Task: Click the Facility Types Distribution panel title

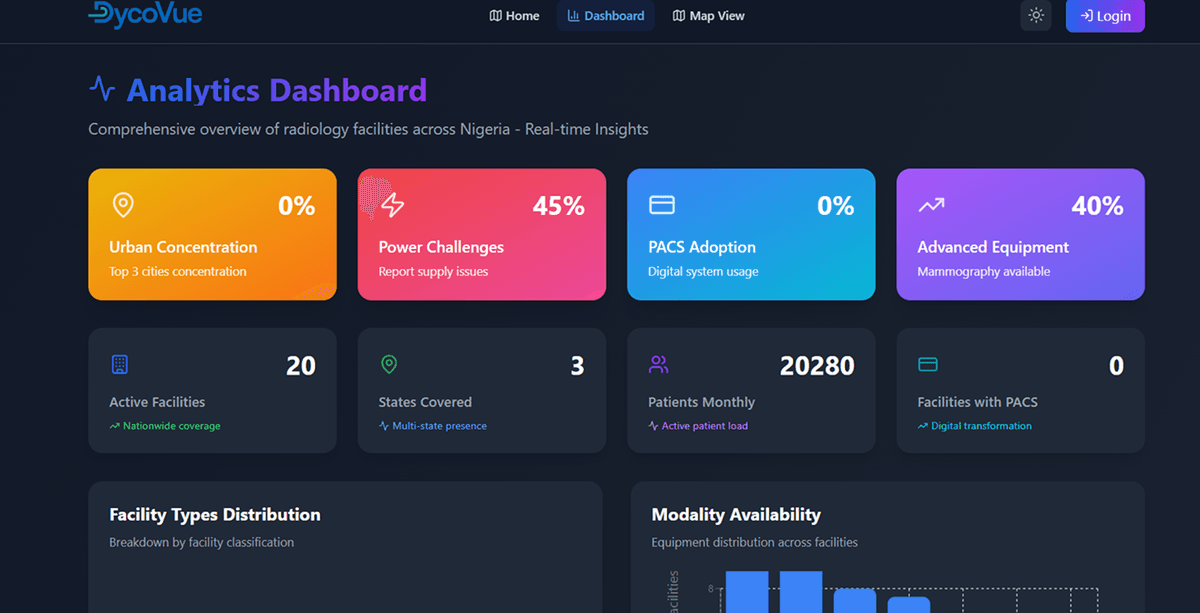Action: 214,514
